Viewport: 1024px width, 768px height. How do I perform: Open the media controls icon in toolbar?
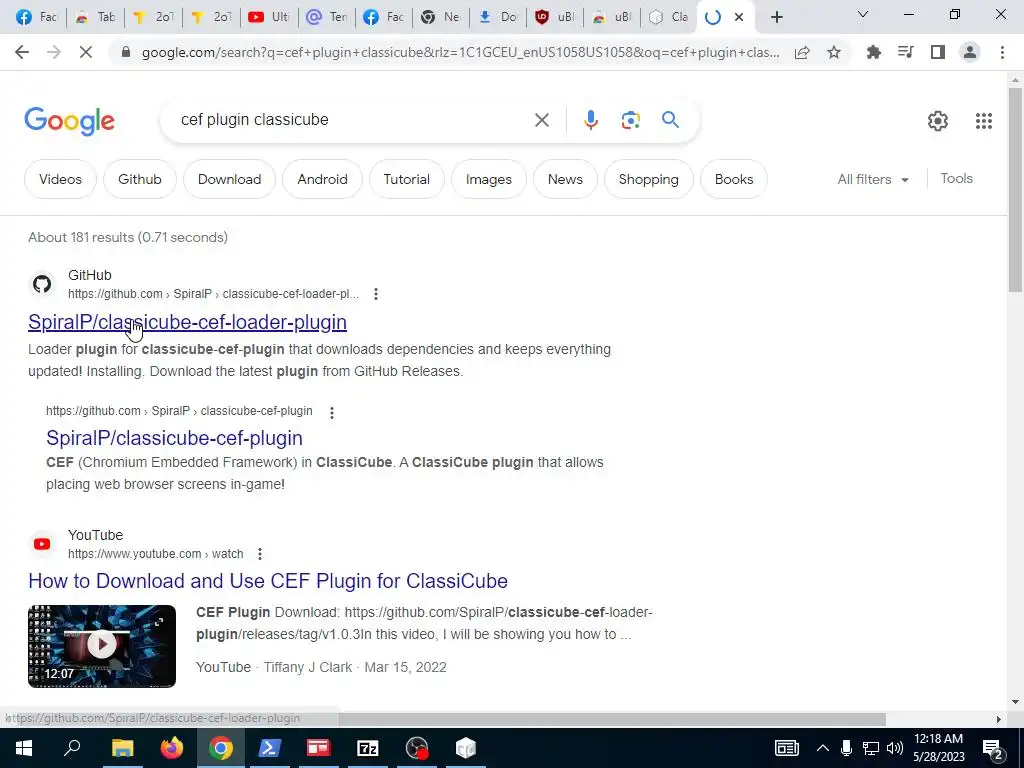pyautogui.click(x=906, y=52)
